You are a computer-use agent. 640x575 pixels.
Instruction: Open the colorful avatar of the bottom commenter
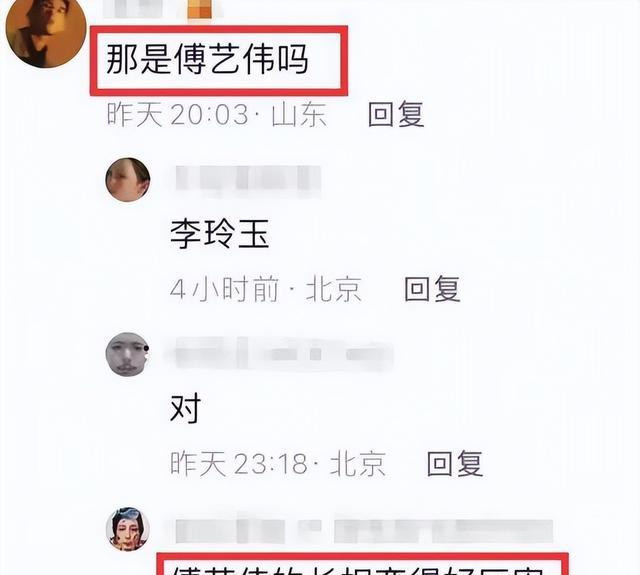pos(128,528)
